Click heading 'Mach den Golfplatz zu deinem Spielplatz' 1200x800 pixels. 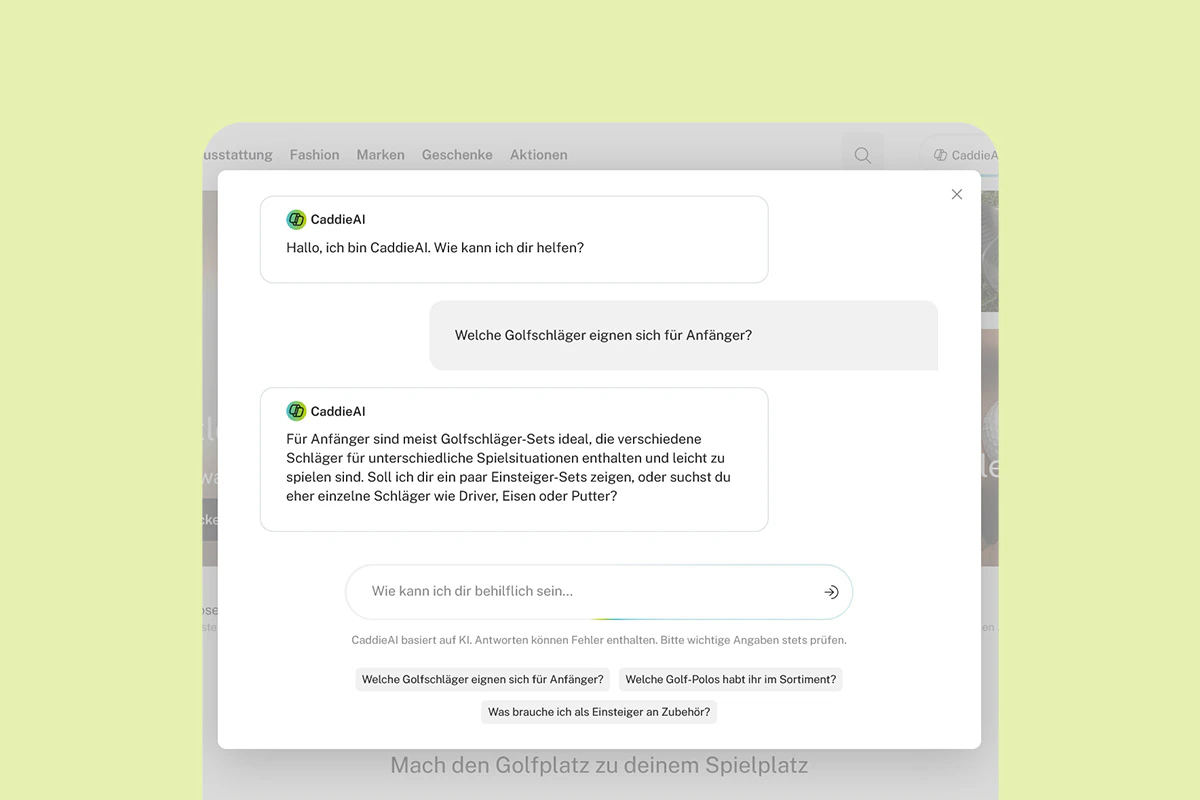tap(599, 766)
